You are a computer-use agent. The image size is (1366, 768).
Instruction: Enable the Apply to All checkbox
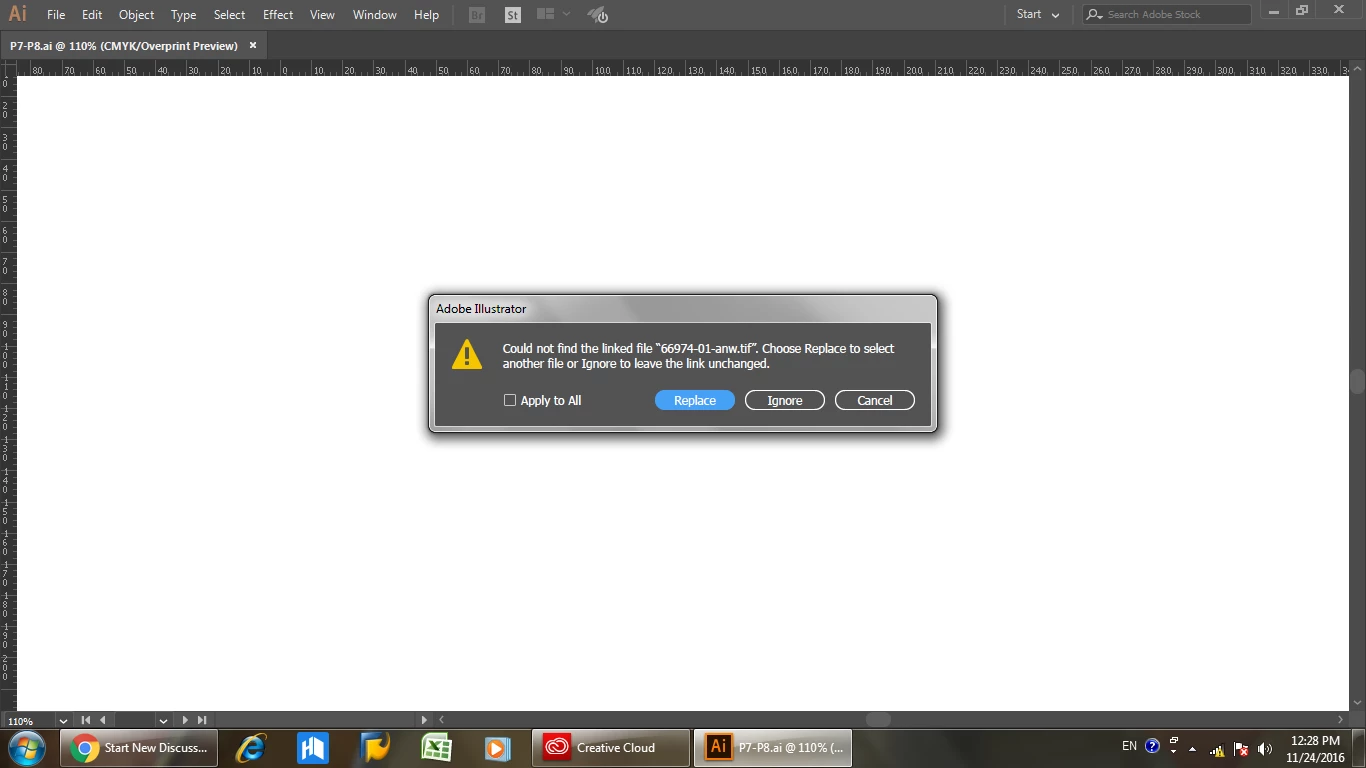(510, 400)
